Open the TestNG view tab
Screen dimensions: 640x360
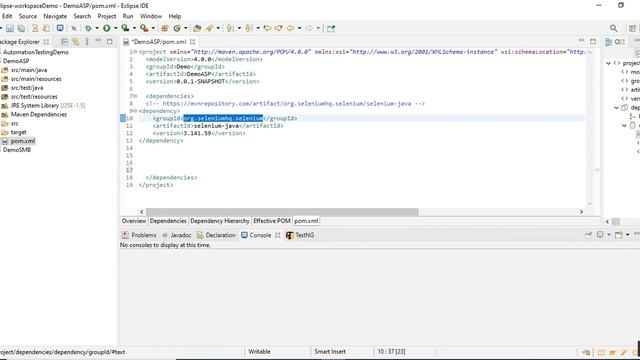tap(300, 235)
